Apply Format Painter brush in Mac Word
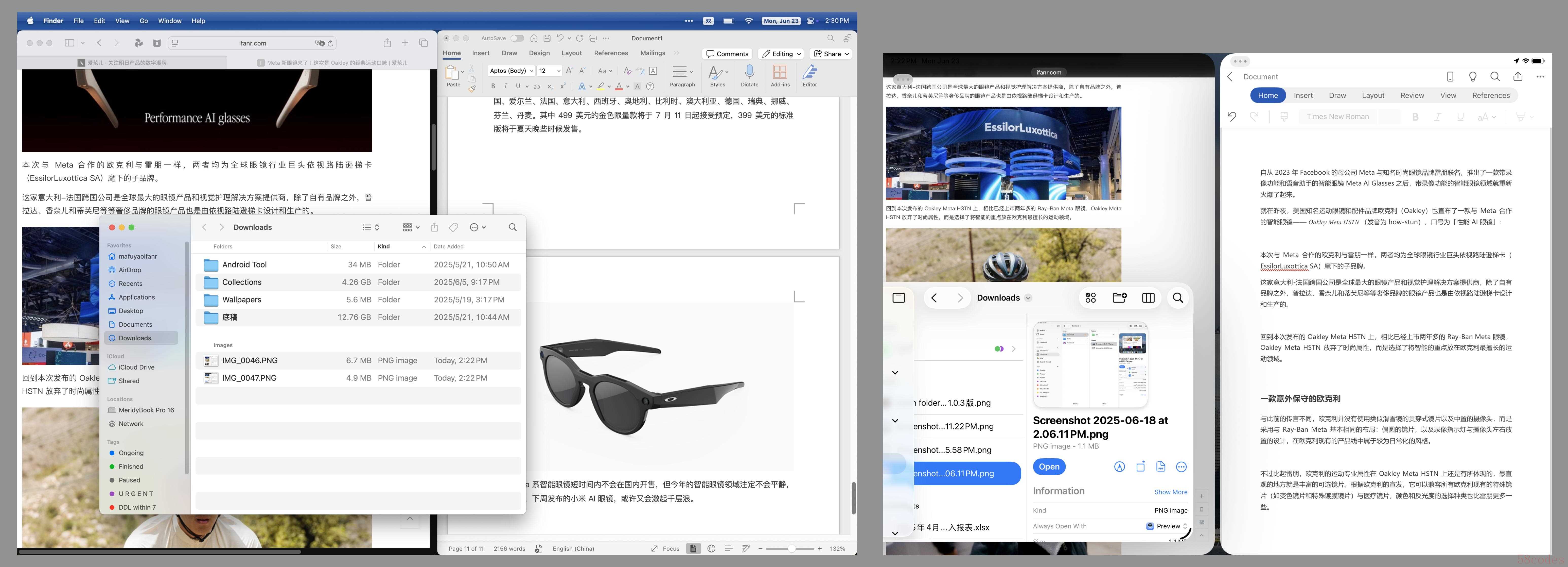Image resolution: width=1568 pixels, height=567 pixels. click(472, 89)
